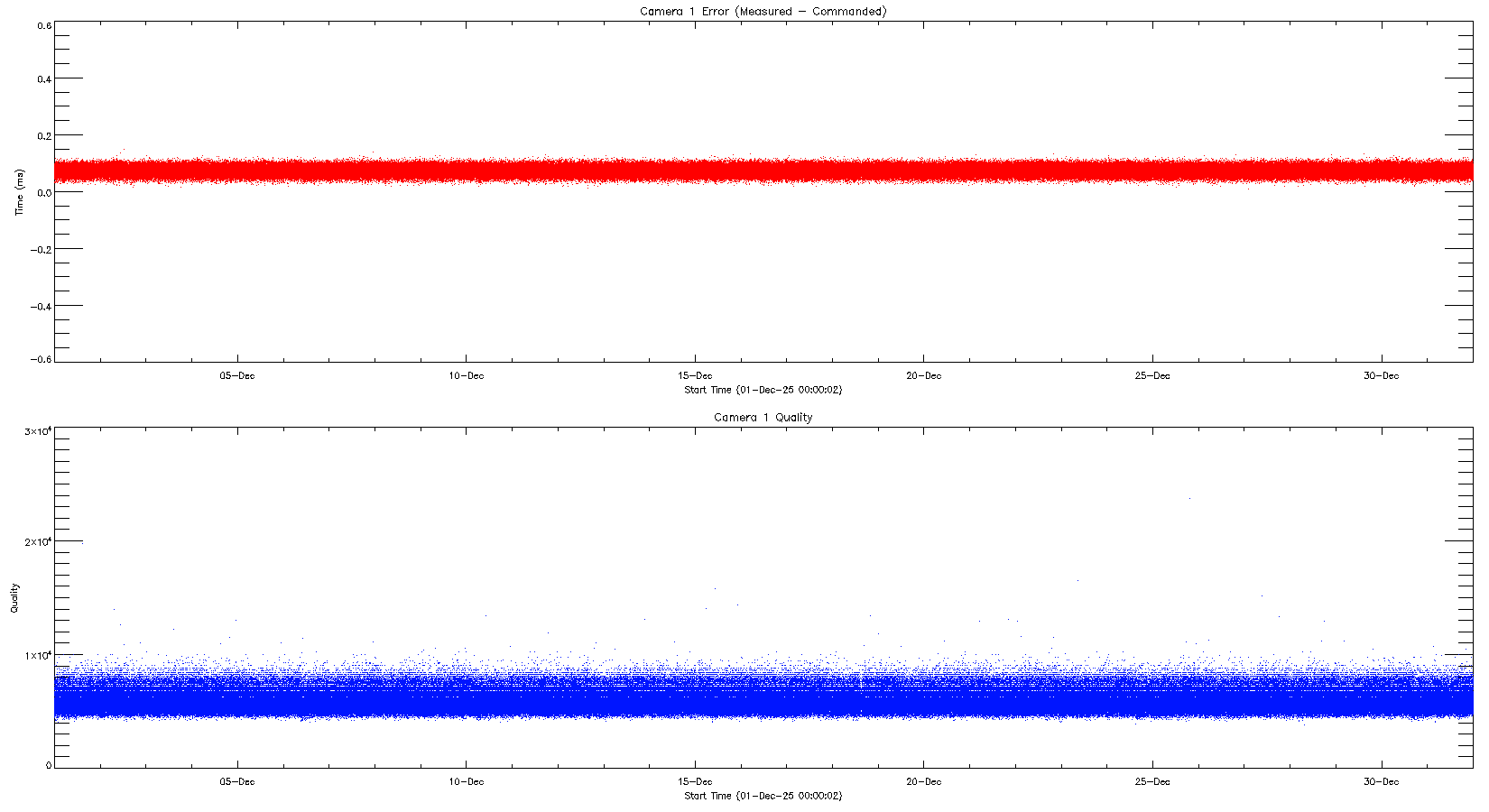Click the "Camera 1 Error (Measured − Commanded)" chart title
1489x812 pixels.
coord(763,12)
